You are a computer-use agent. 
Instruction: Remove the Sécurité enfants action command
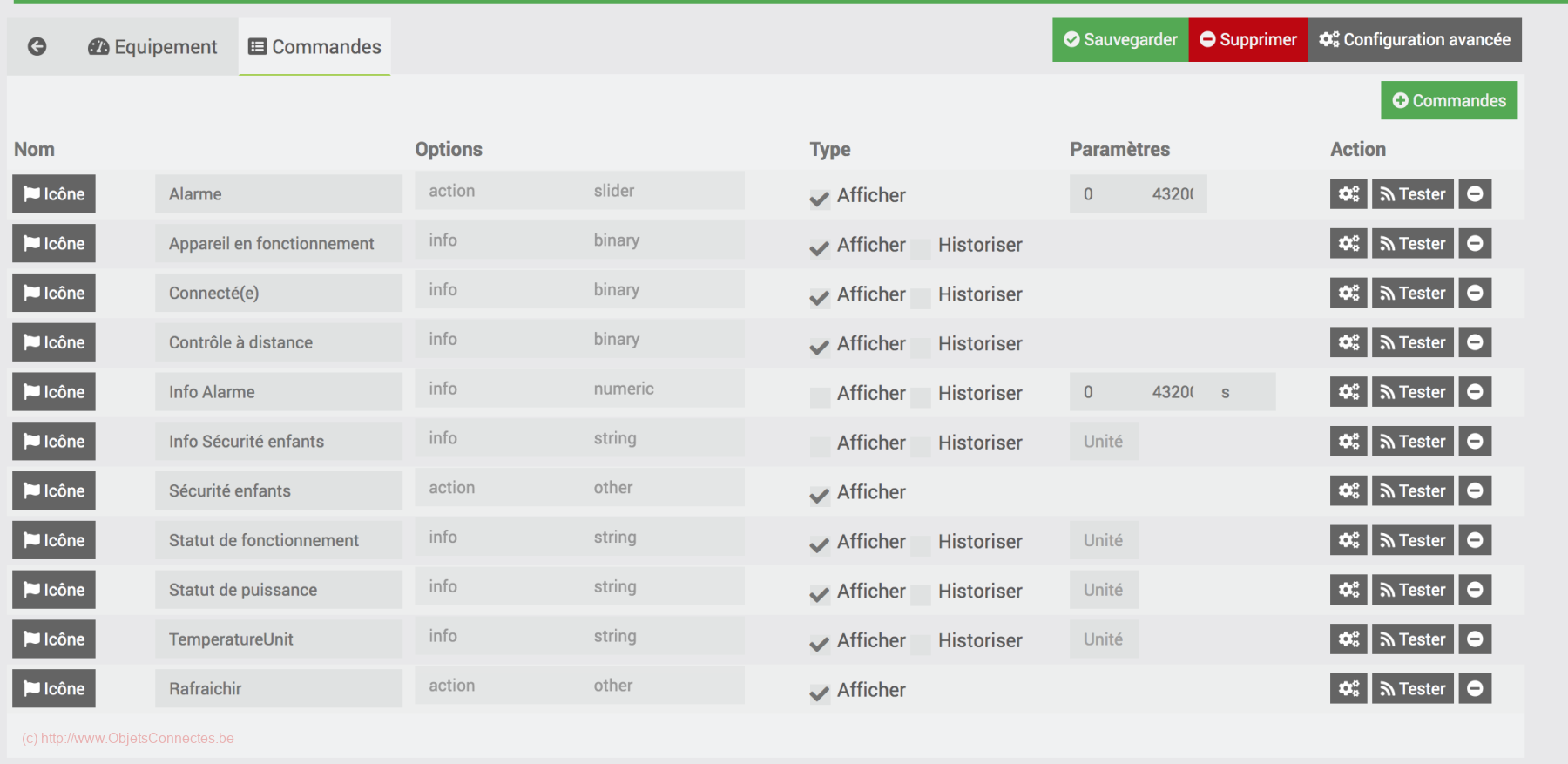pos(1475,490)
